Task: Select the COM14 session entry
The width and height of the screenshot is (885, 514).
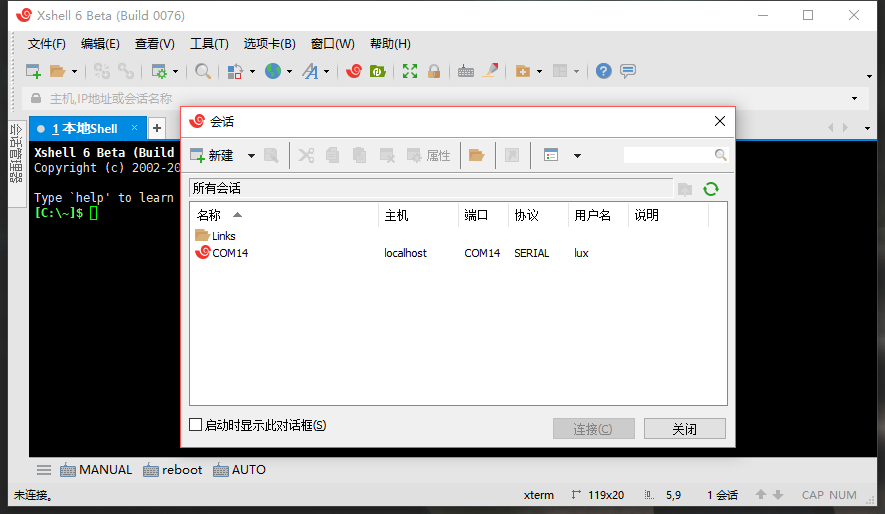Action: point(222,253)
